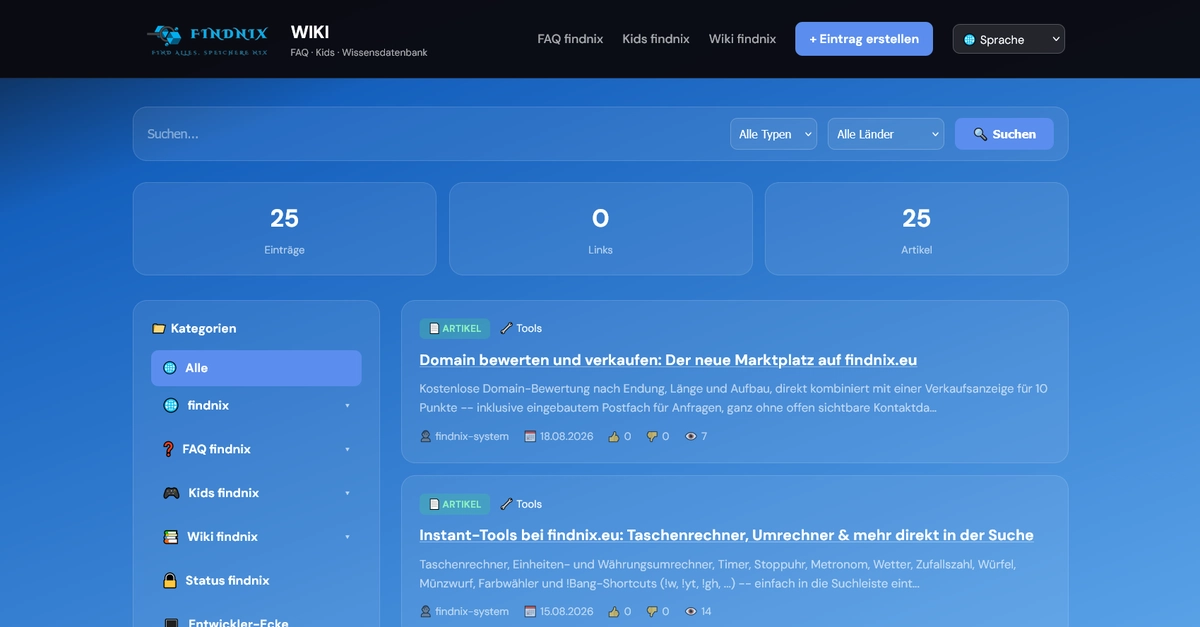Screen dimensions: 1200x627
Task: Like the Instant-Tools article with thumbs up
Action: point(614,611)
